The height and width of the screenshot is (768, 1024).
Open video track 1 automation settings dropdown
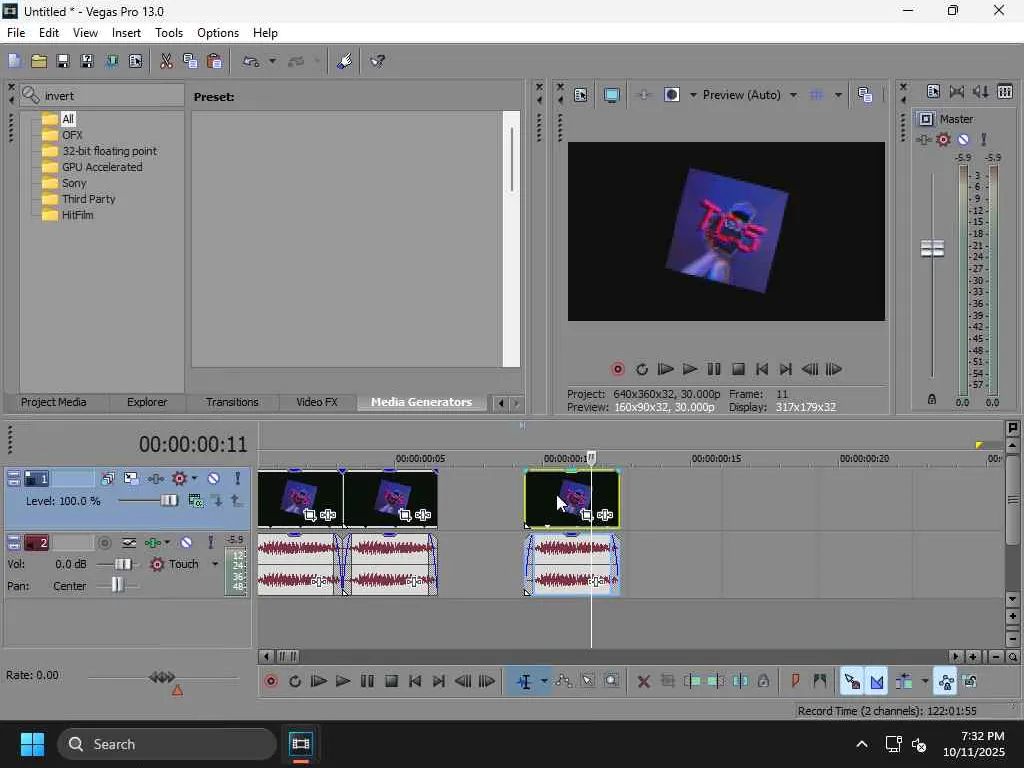[194, 479]
